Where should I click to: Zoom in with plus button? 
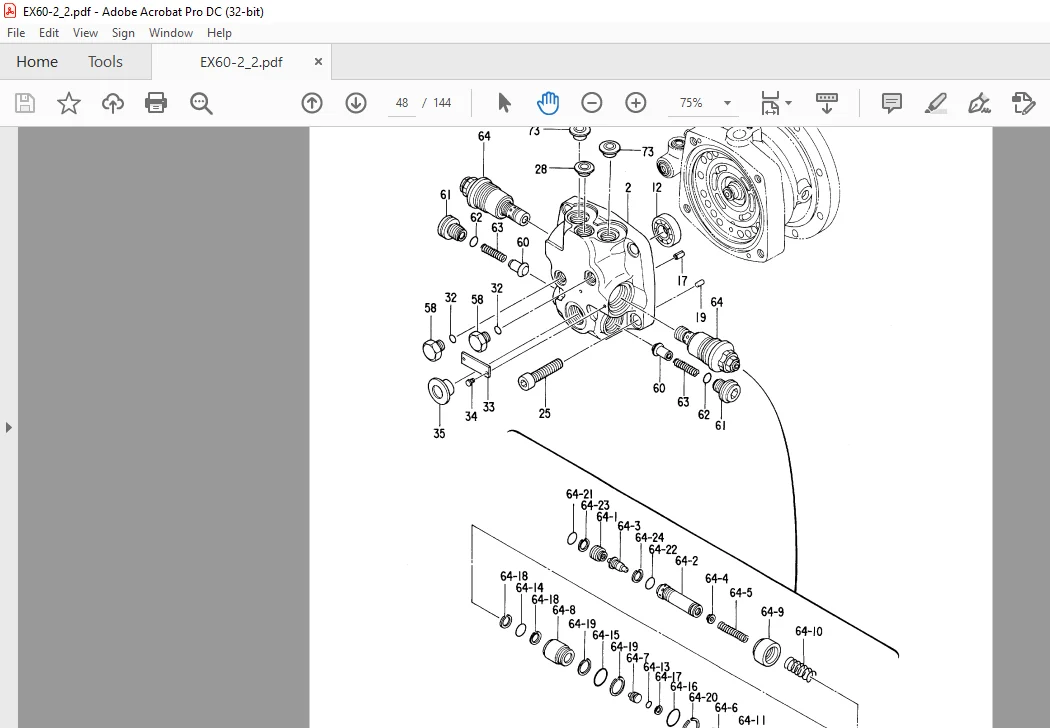[635, 103]
